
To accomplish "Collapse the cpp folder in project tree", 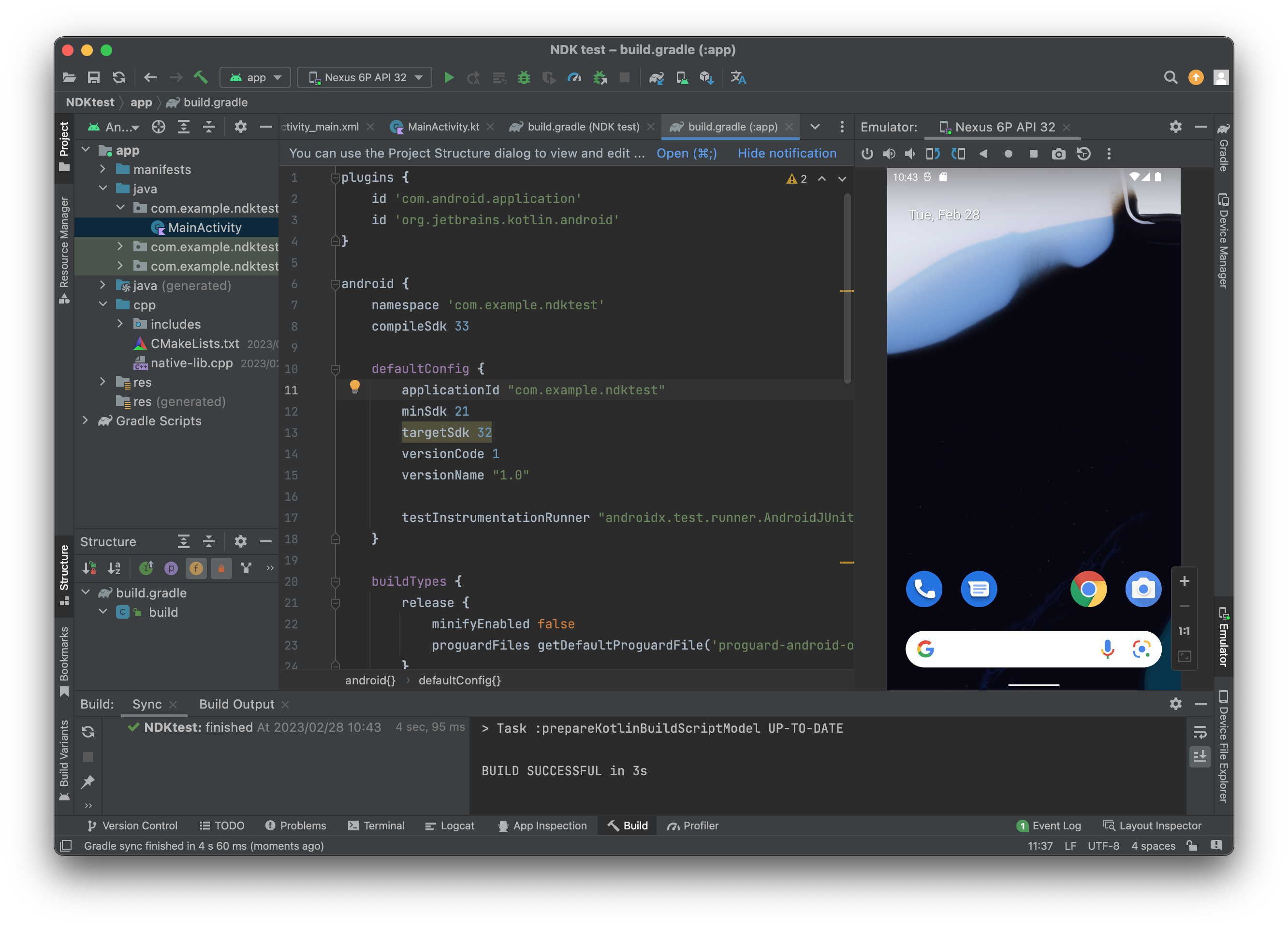I will click(103, 305).
